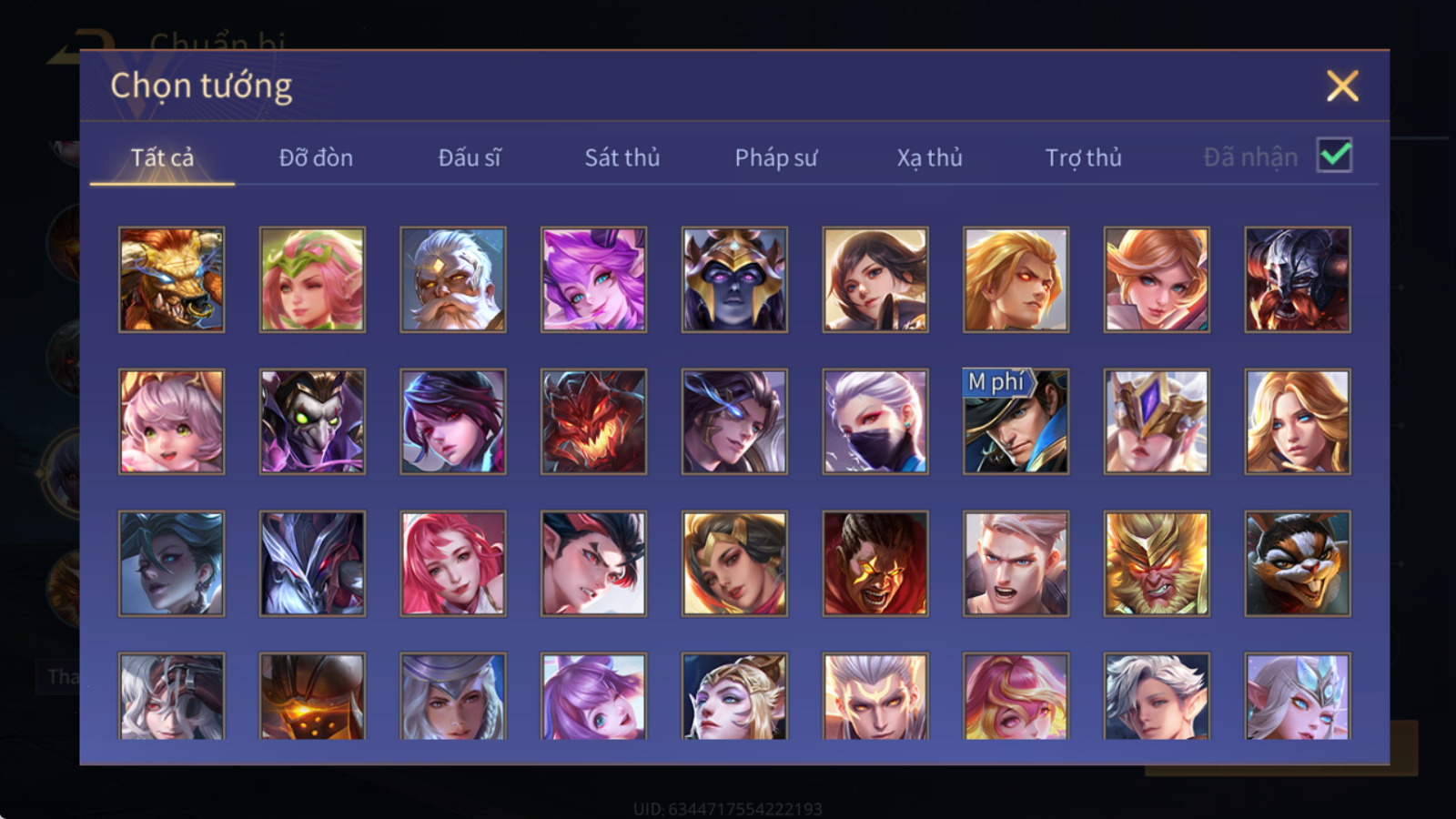Select the golden monkey king hero
The width and height of the screenshot is (1456, 819).
(1156, 563)
